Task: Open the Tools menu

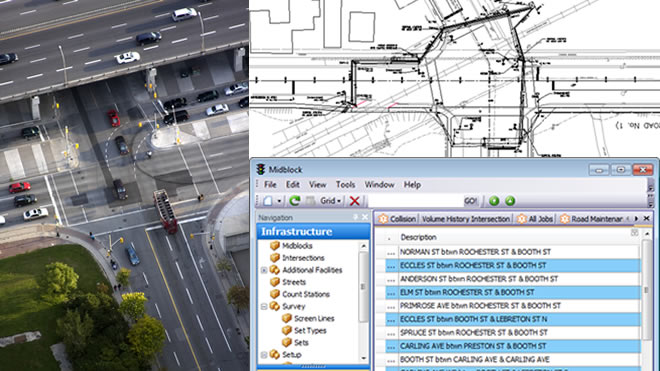Action: (345, 184)
